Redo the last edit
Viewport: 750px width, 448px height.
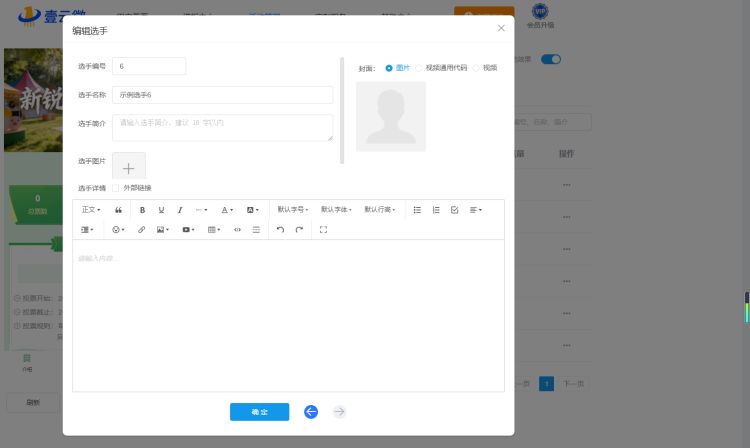(x=299, y=229)
